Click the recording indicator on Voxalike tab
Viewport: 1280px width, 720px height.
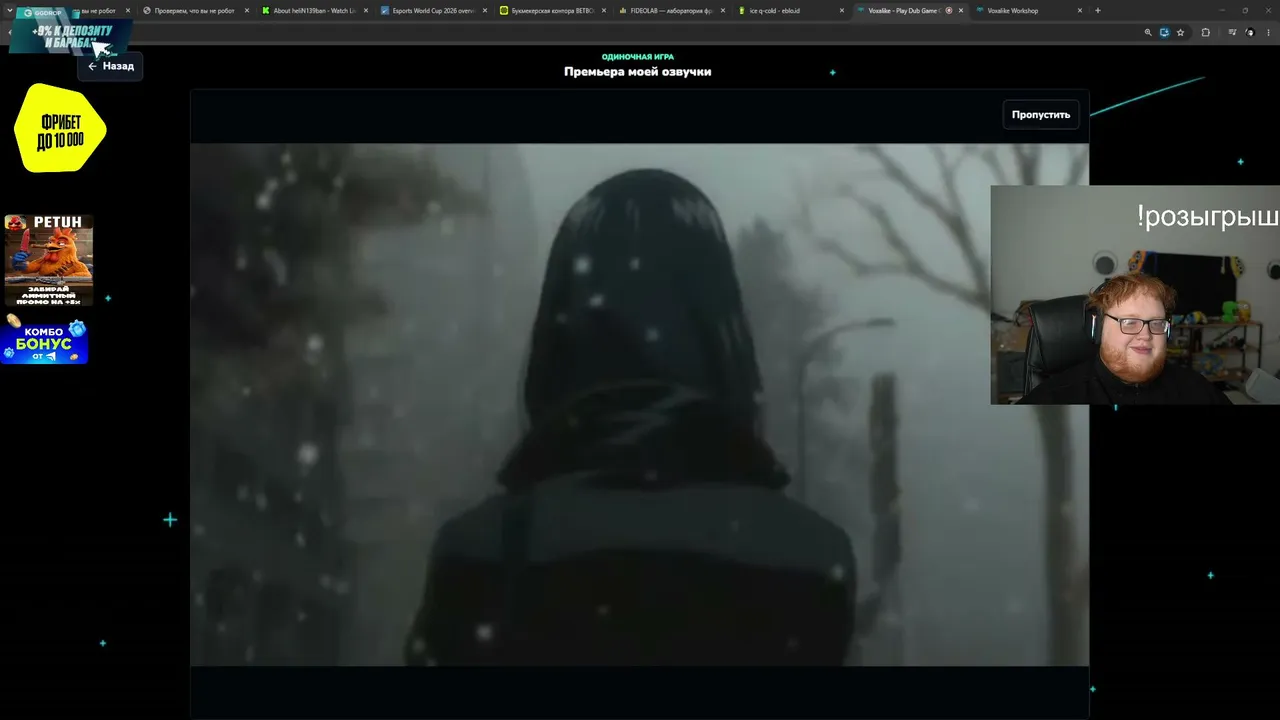[x=948, y=11]
